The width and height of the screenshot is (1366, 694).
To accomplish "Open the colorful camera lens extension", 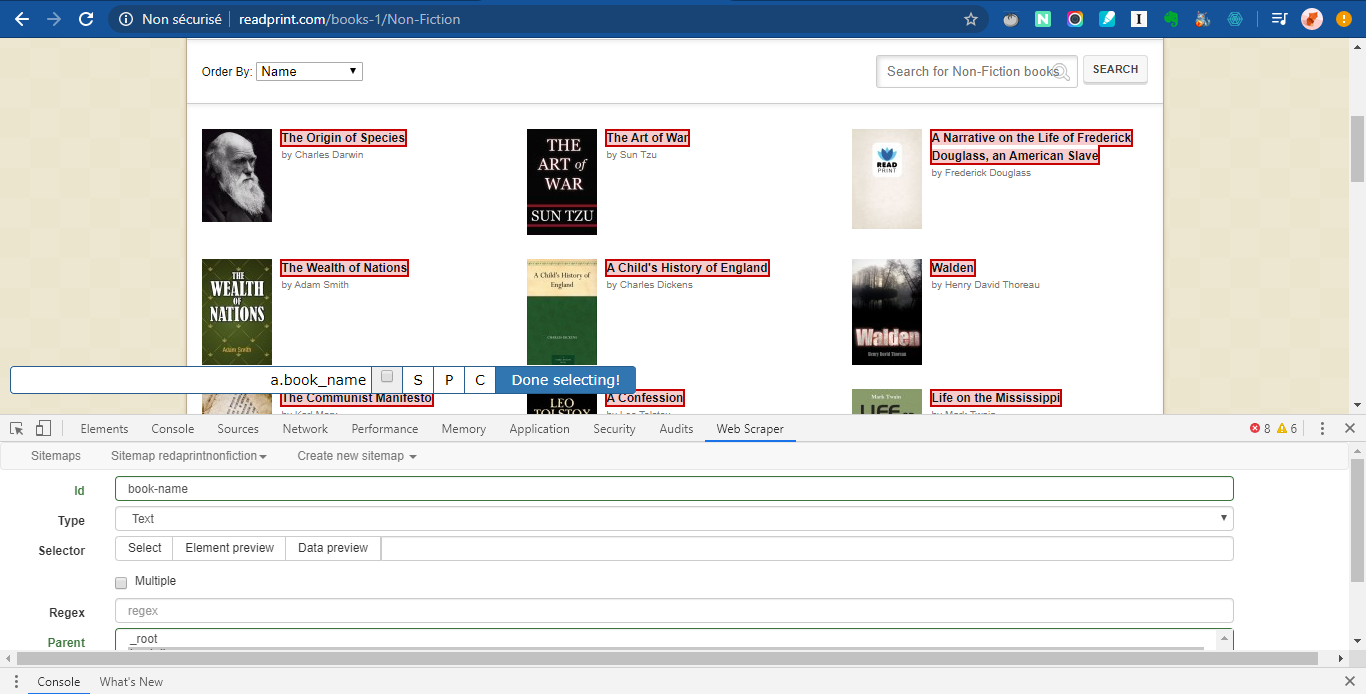I will (1075, 19).
